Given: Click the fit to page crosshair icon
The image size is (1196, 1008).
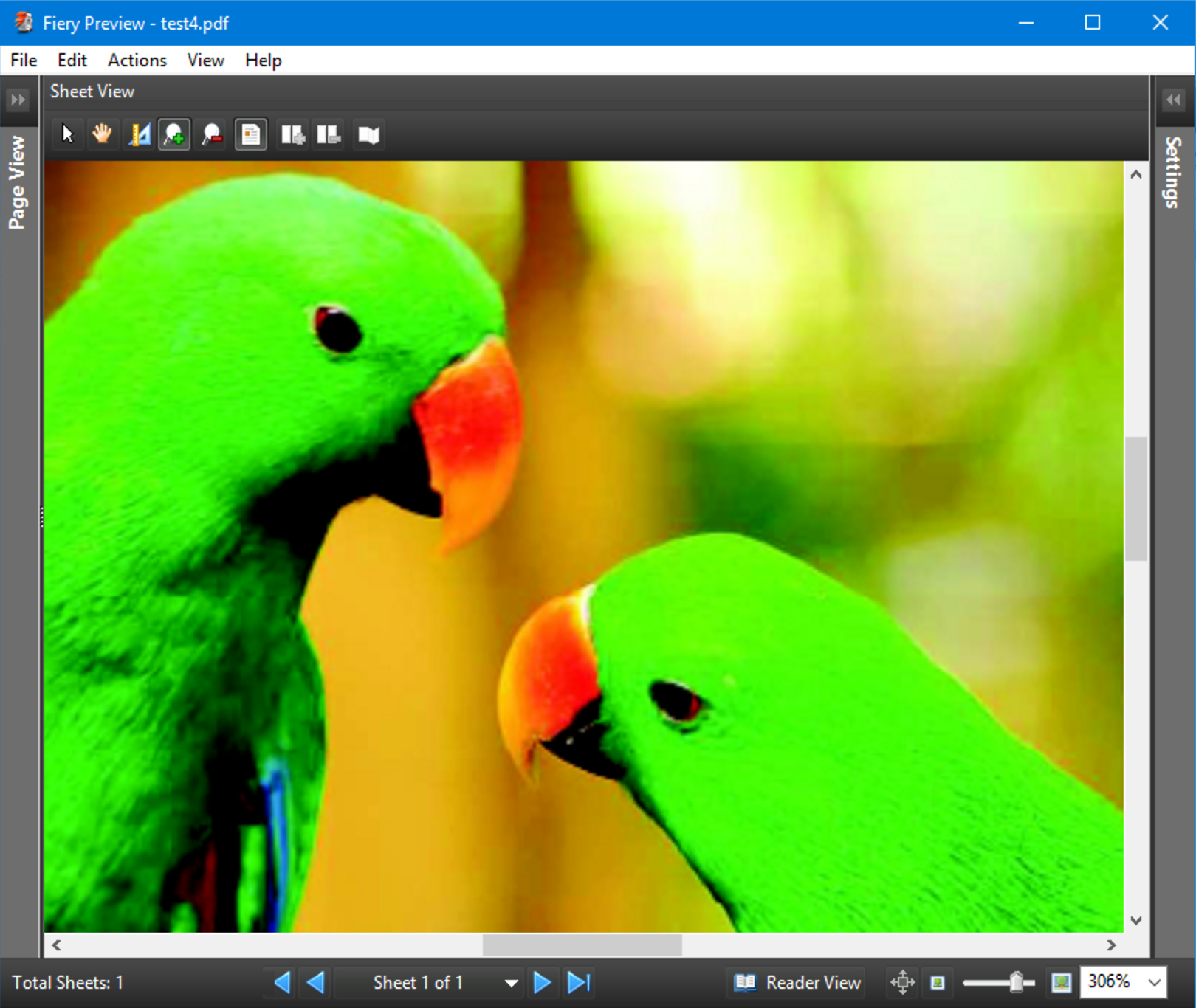Looking at the screenshot, I should pos(902,982).
